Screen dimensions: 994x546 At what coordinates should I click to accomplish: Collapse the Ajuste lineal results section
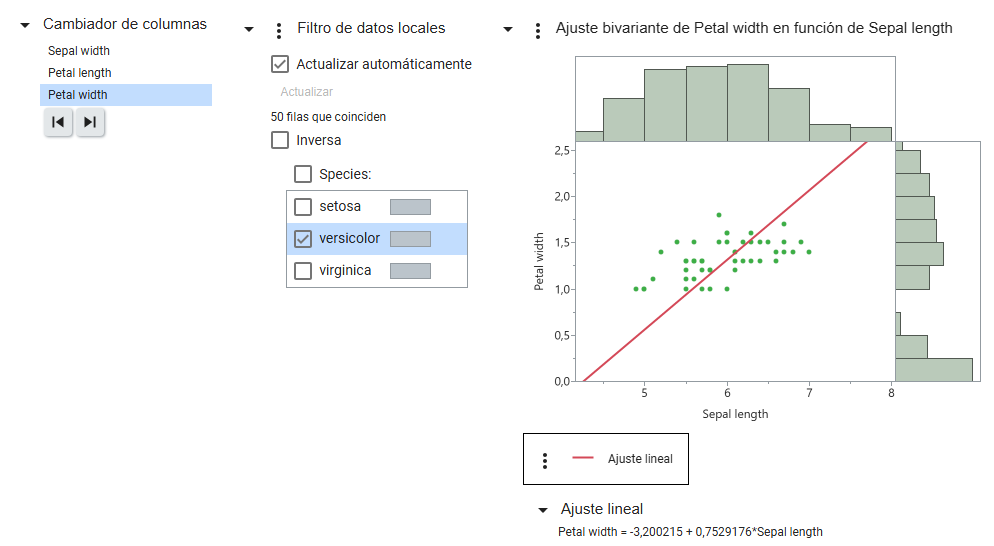[543, 510]
